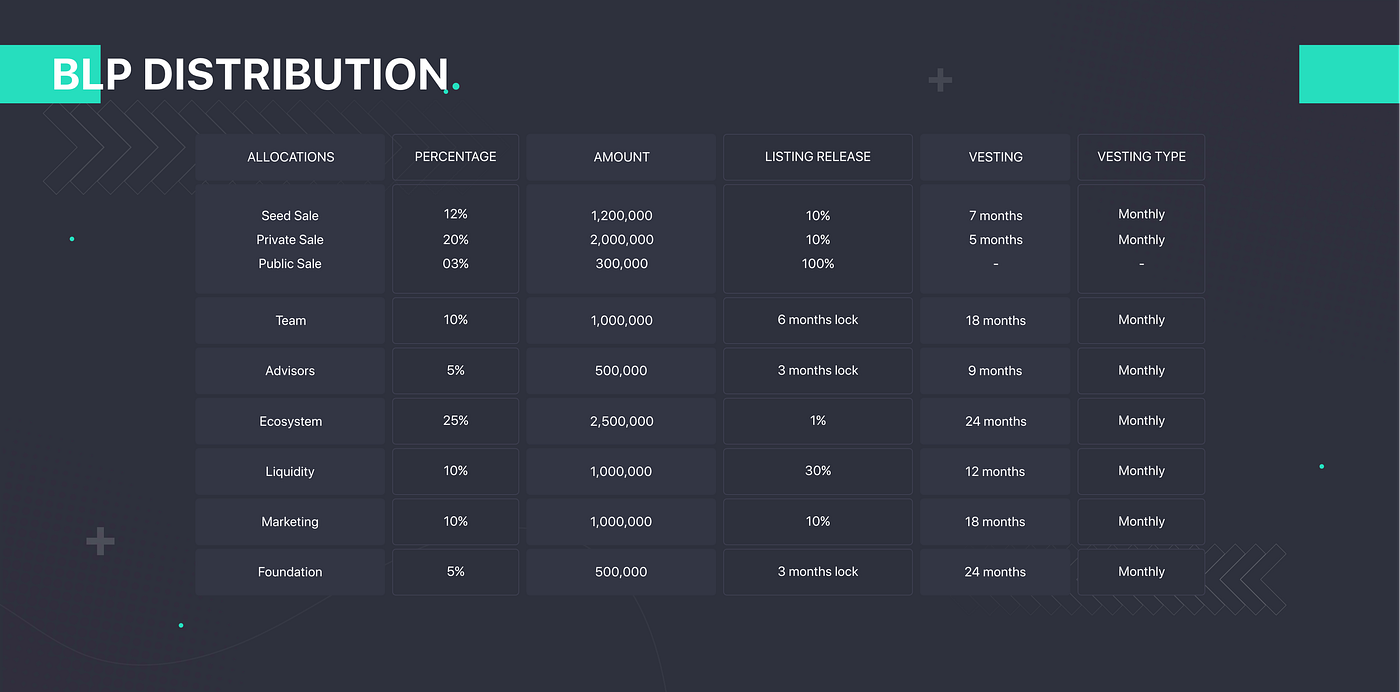Click the ALLOCATIONS column header
1400x692 pixels.
(x=290, y=157)
